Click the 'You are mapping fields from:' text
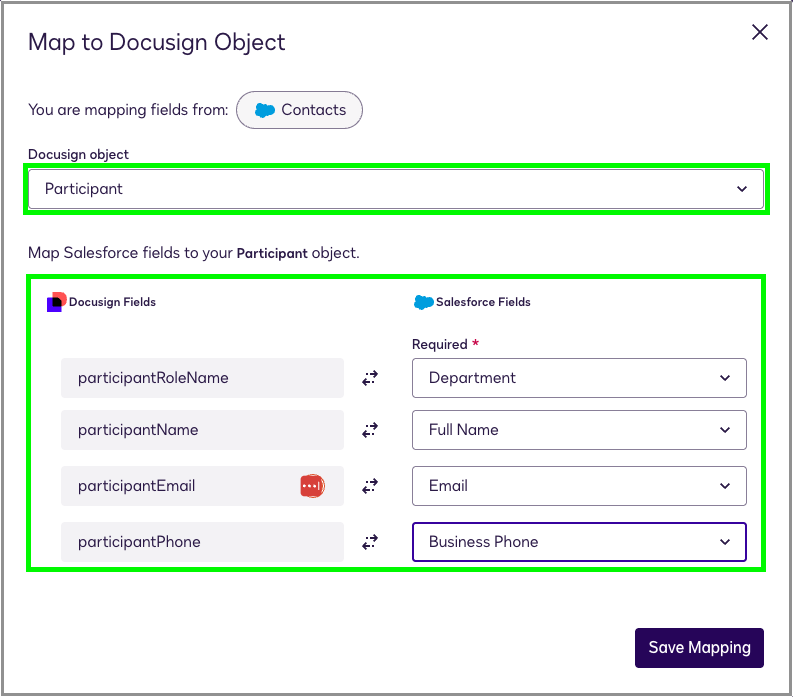This screenshot has height=697, width=793. click(128, 110)
